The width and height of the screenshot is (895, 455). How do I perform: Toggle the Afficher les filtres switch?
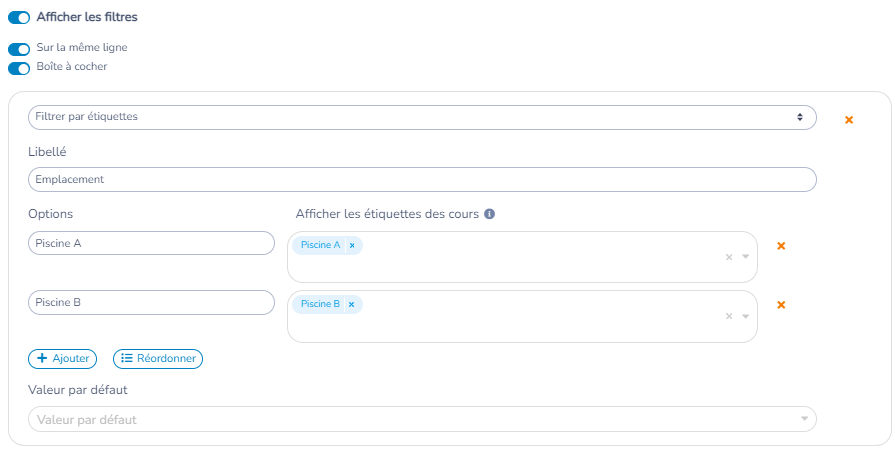(x=19, y=18)
